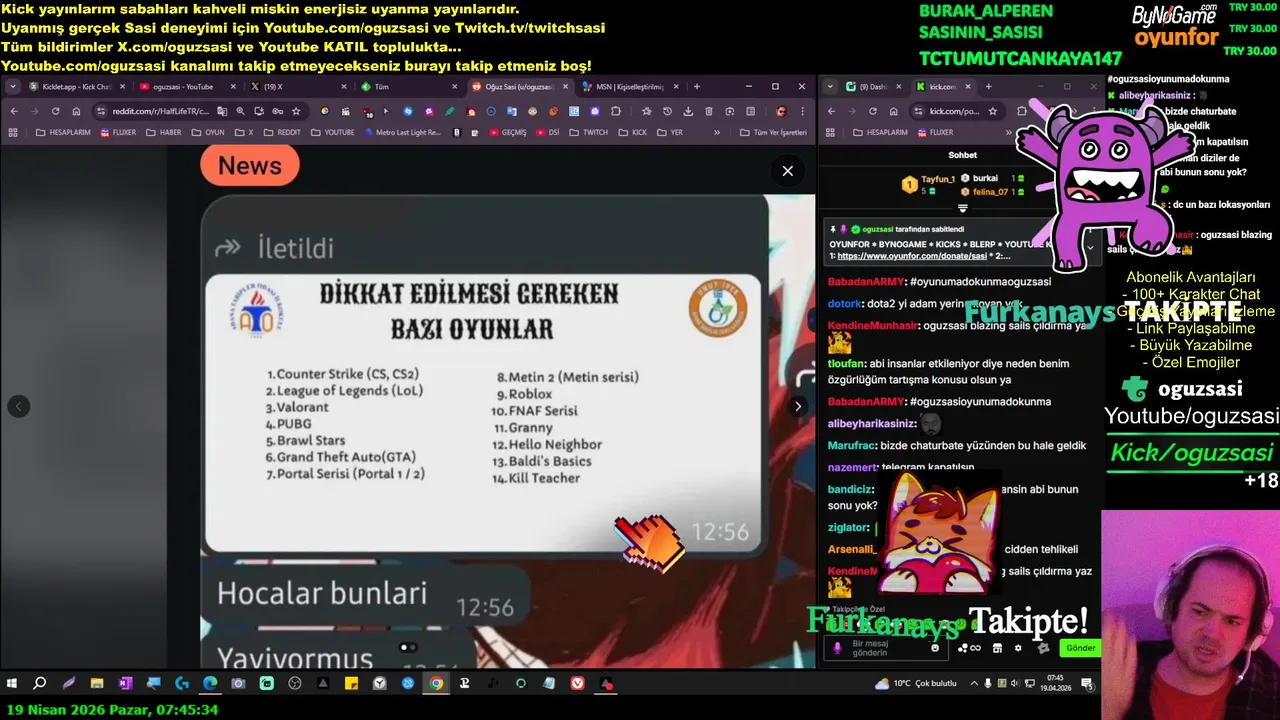Screen dimensions: 1280x720
Task: Open Google Chrome from taskbar
Action: [x=436, y=684]
